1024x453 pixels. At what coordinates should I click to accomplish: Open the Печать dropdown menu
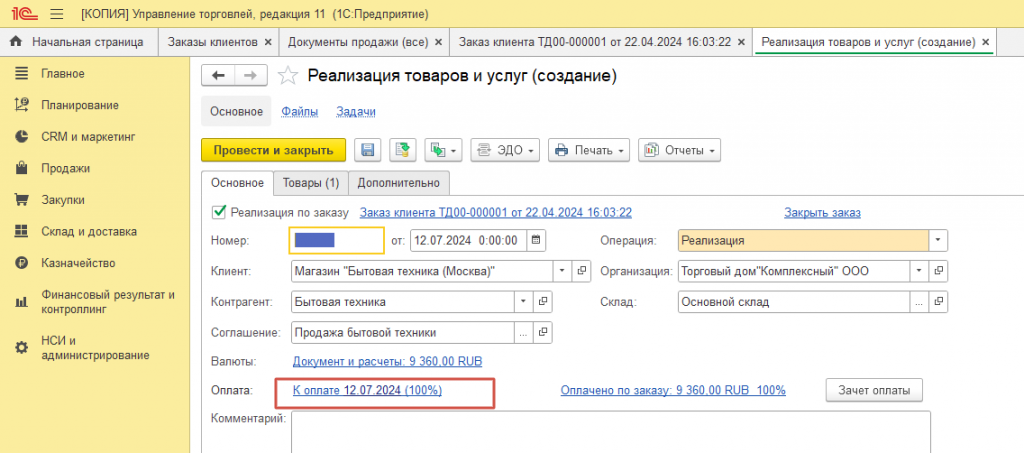point(589,150)
